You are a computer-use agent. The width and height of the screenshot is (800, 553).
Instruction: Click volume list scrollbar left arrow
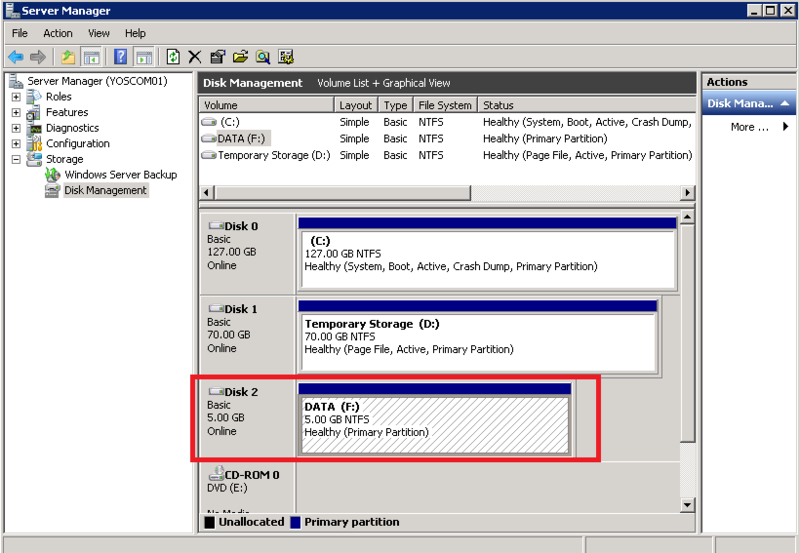click(x=207, y=193)
